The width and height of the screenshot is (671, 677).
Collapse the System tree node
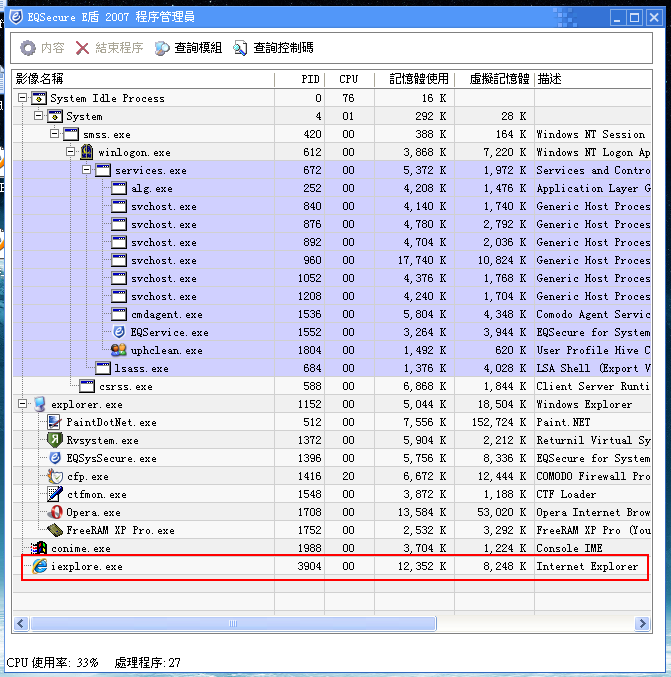(x=38, y=116)
